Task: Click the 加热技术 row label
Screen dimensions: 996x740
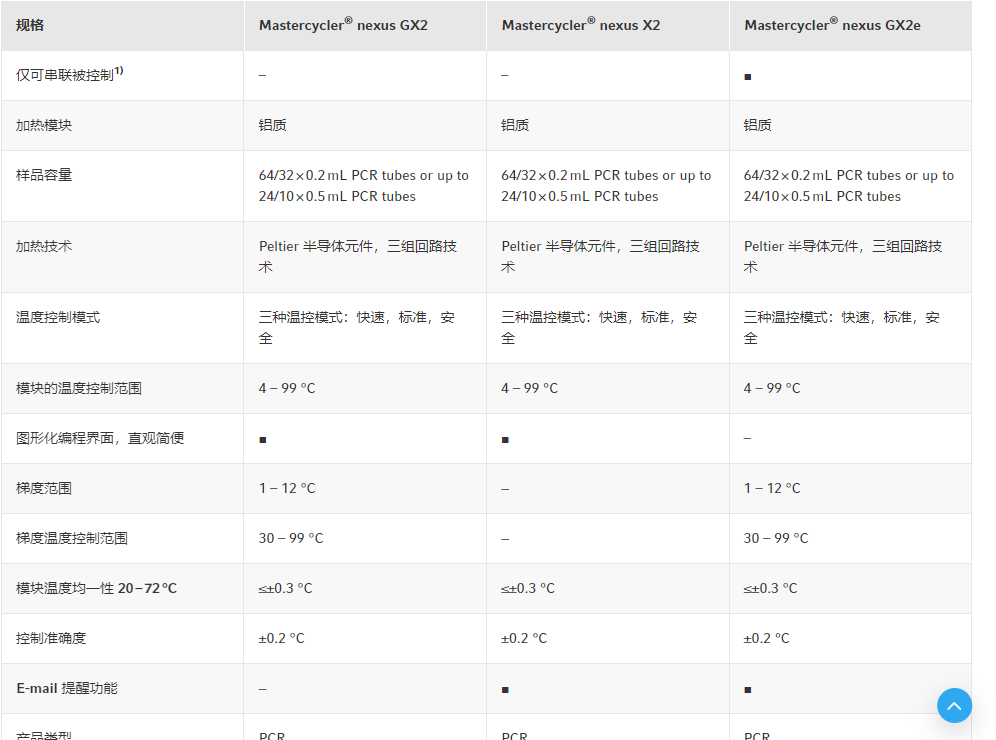Action: [x=44, y=246]
